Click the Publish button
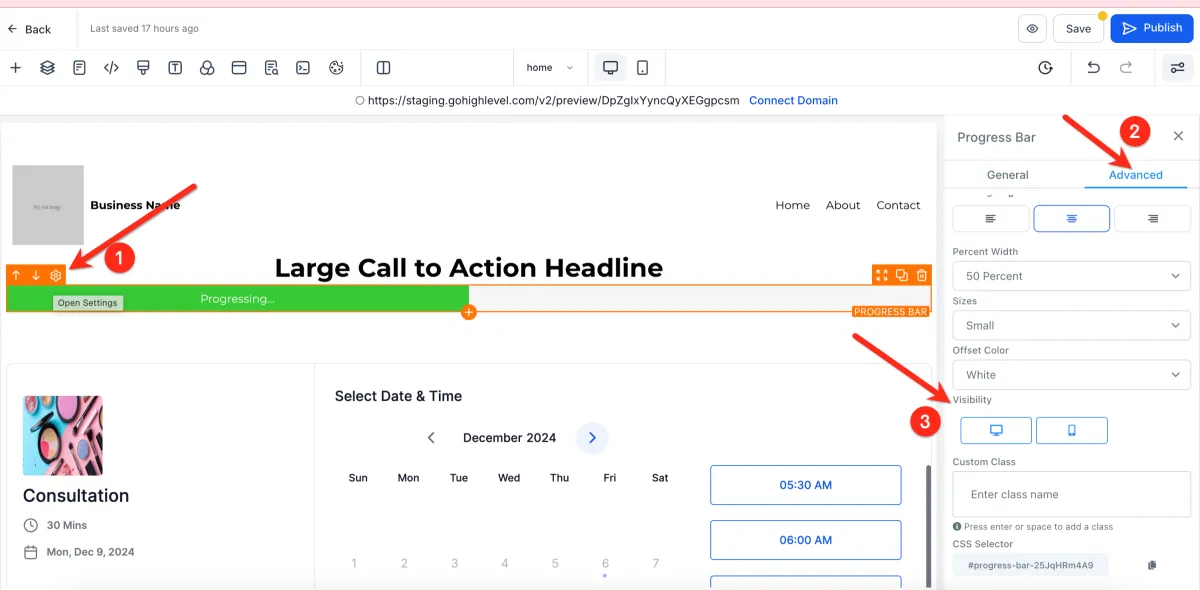 point(1152,28)
